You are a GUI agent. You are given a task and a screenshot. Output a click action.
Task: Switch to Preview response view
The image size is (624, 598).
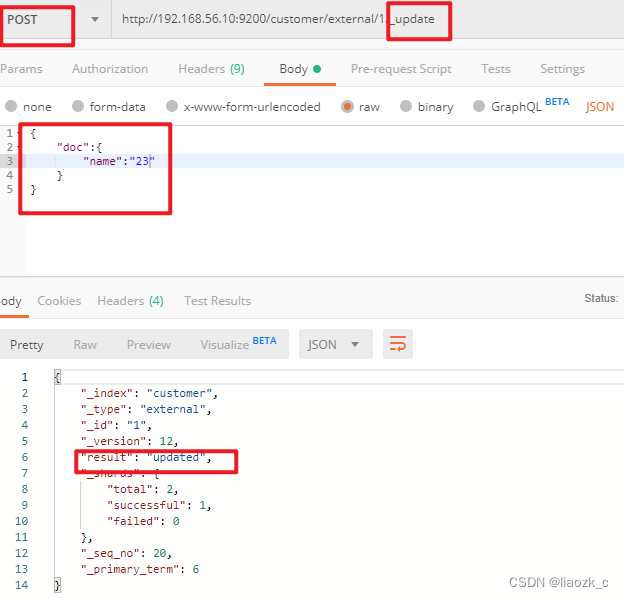tap(149, 345)
